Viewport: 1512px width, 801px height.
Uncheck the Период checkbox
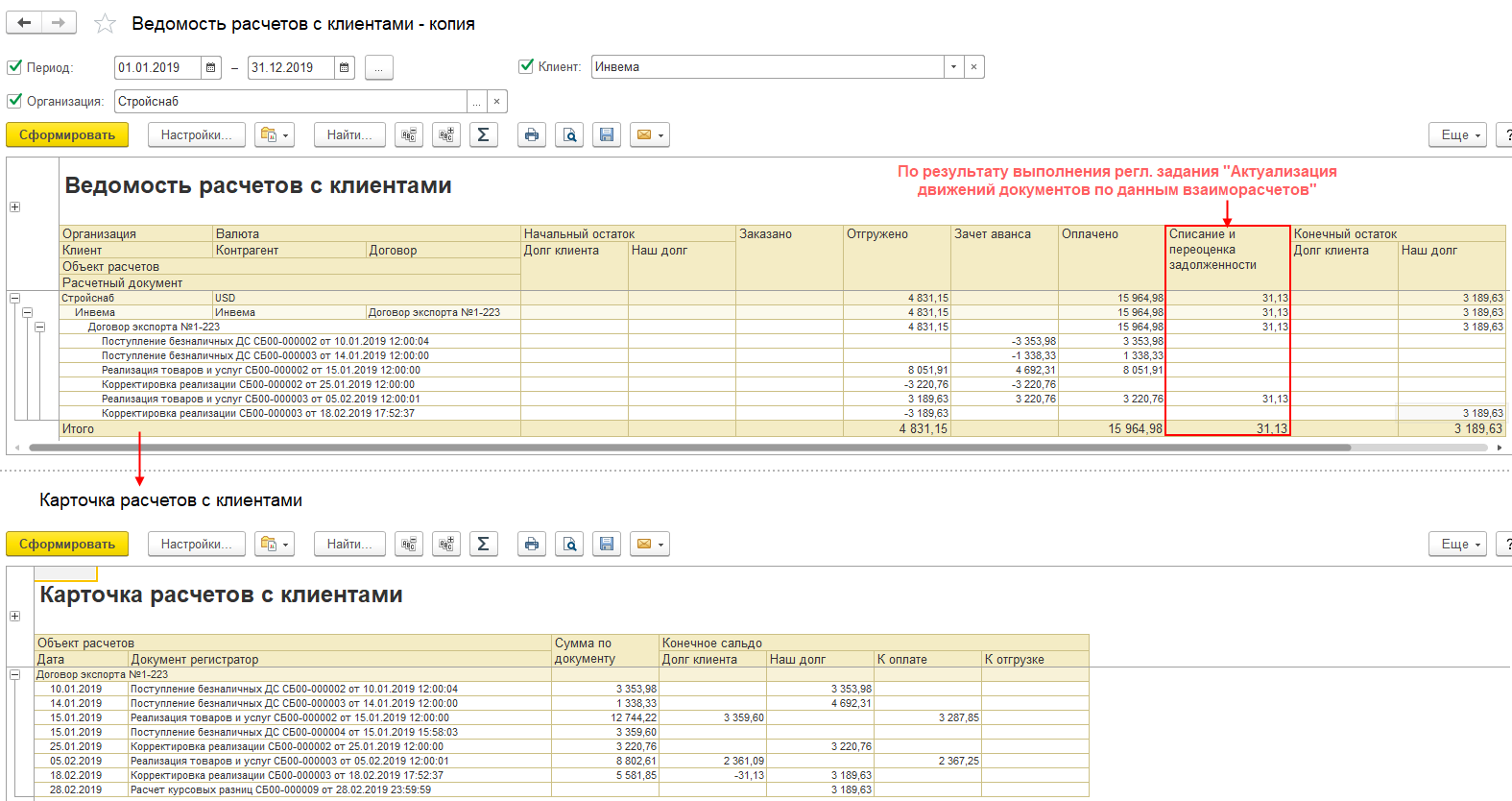(x=14, y=67)
